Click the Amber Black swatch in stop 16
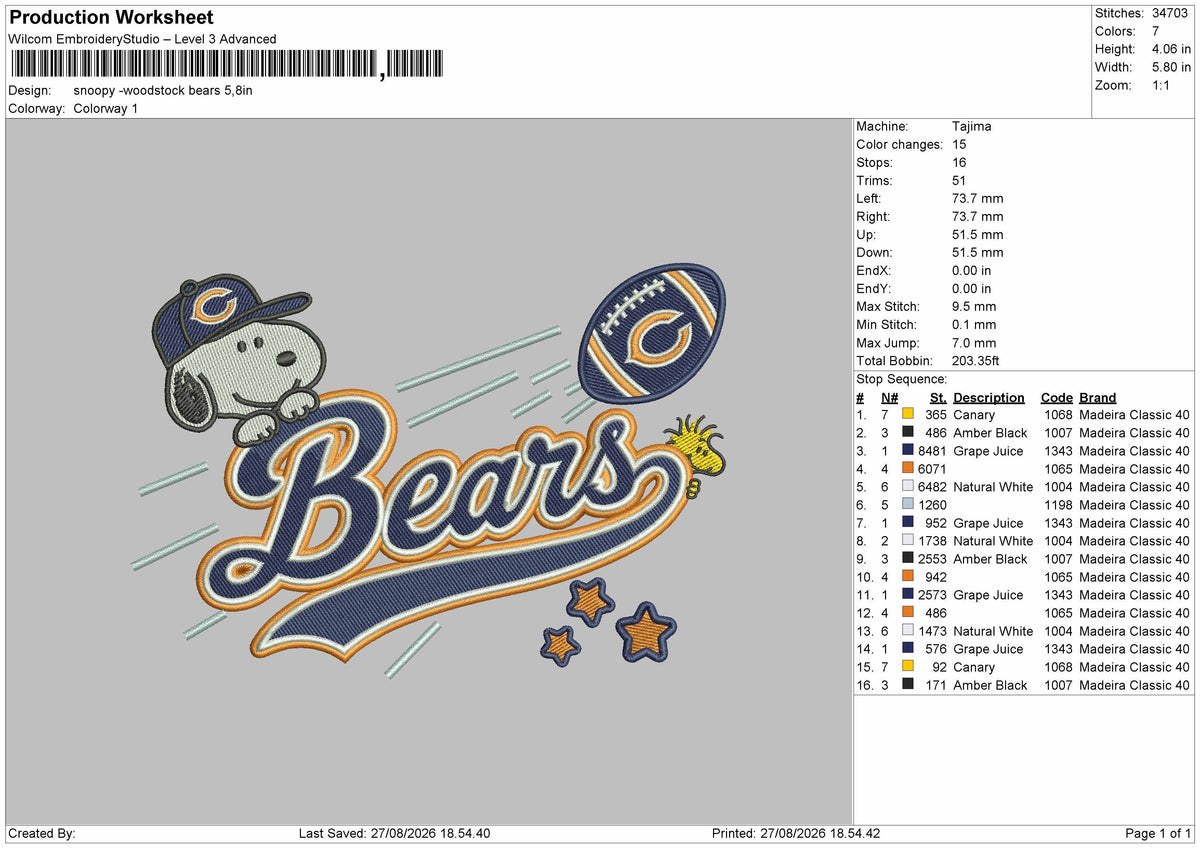 (908, 685)
